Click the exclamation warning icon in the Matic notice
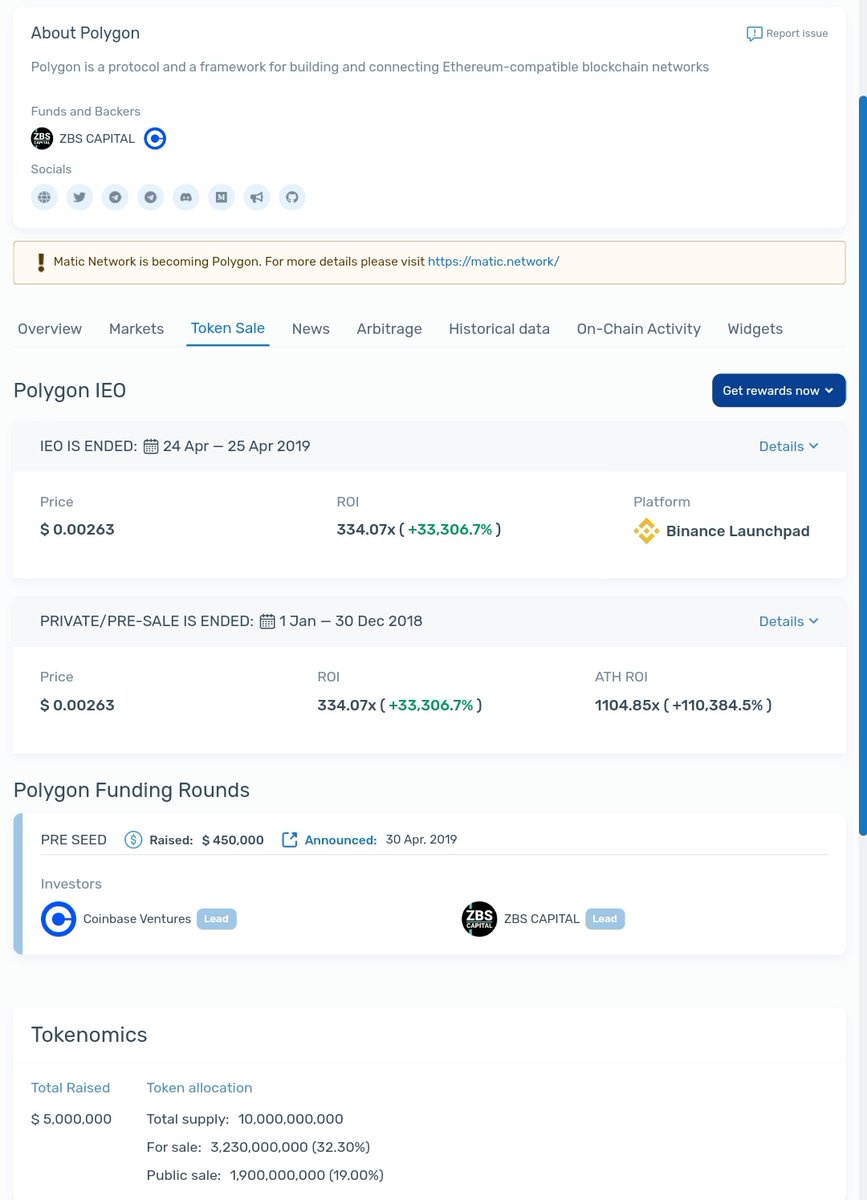This screenshot has width=867, height=1200. click(41, 262)
